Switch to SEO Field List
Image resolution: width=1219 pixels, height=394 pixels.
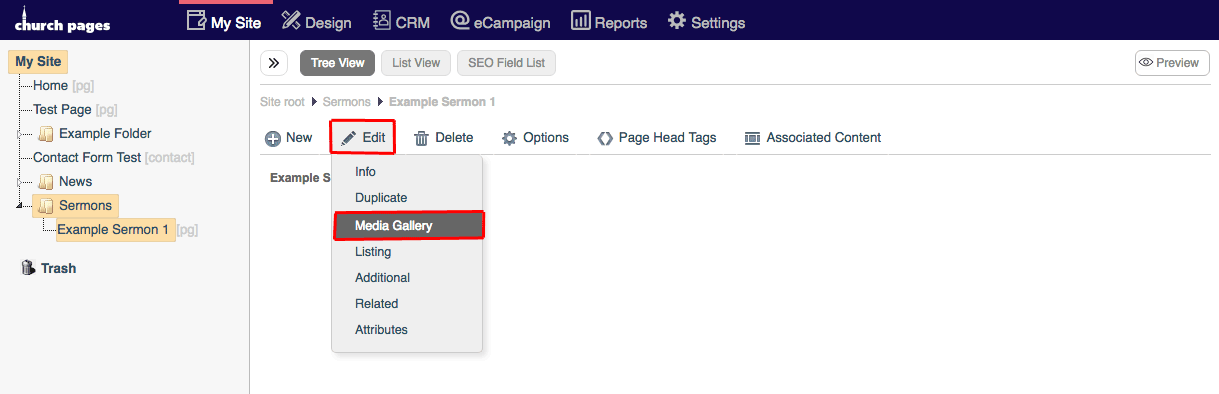[506, 63]
